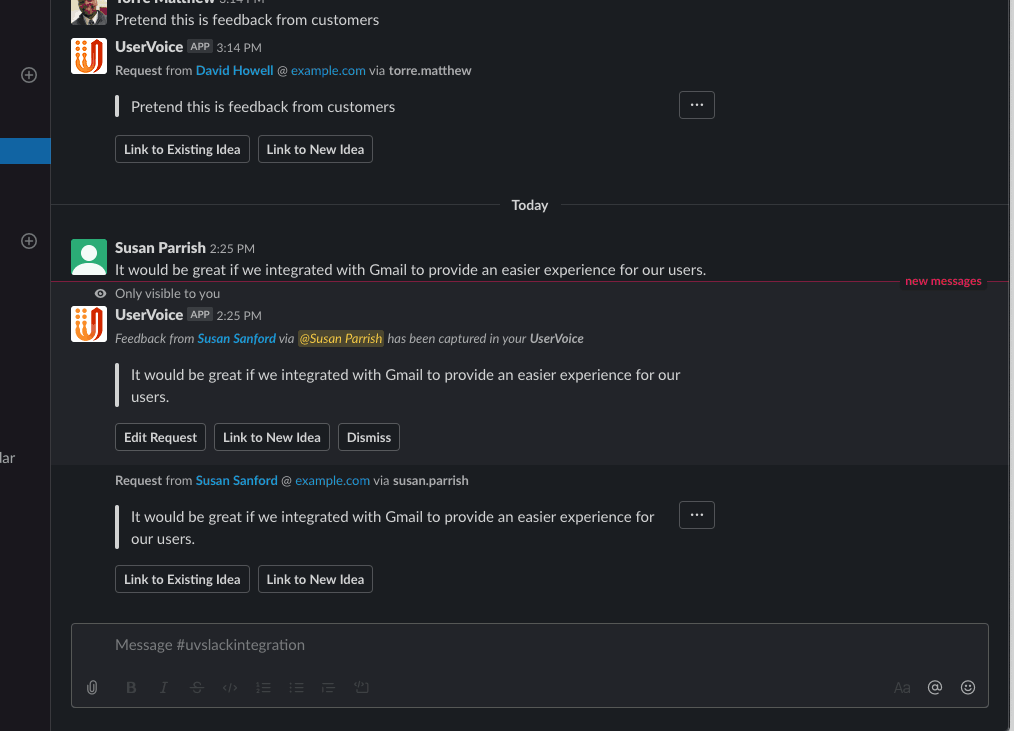The image size is (1014, 731).
Task: Attach a file with the paperclip icon
Action: coord(92,687)
